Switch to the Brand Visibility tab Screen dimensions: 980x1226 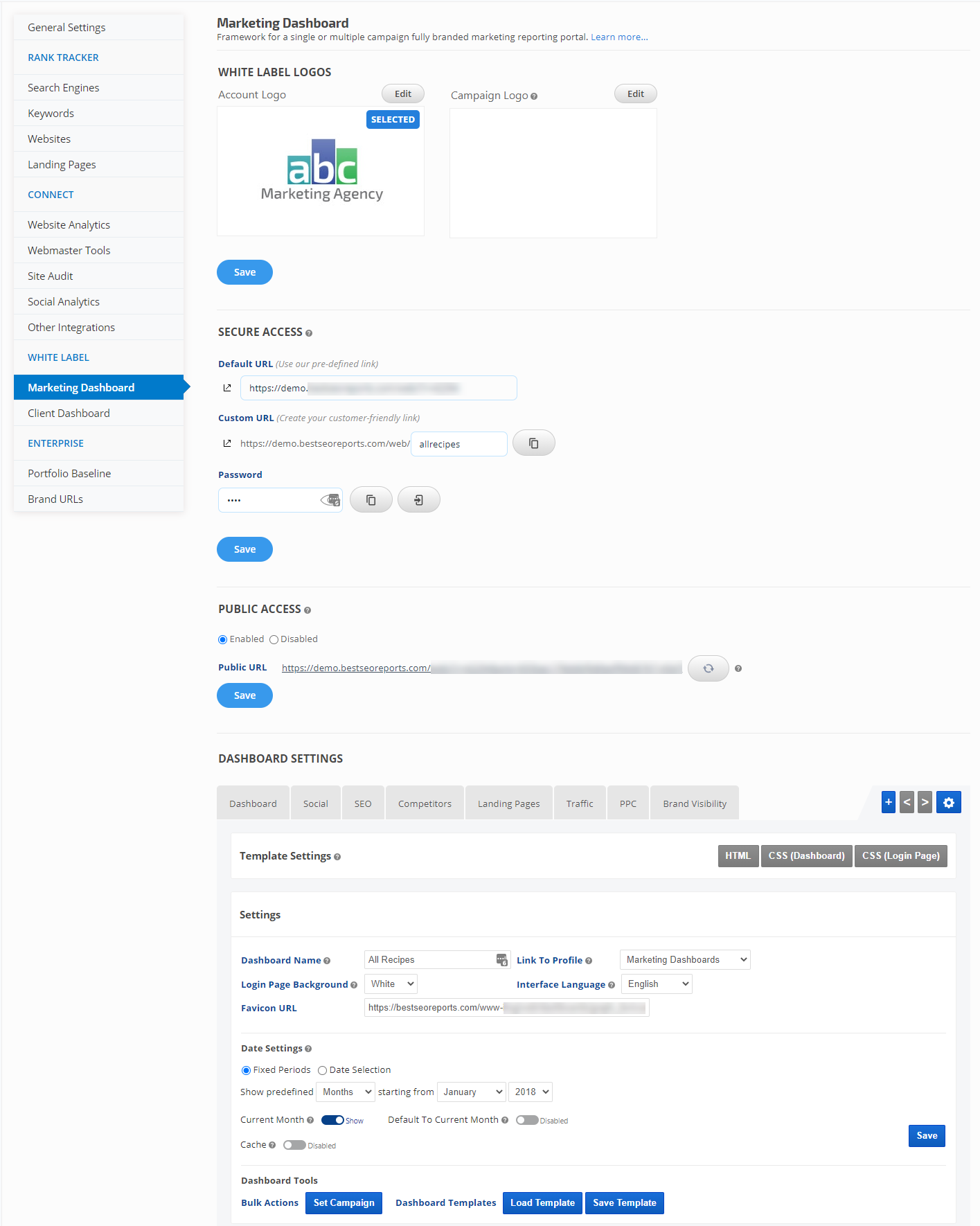[x=695, y=803]
